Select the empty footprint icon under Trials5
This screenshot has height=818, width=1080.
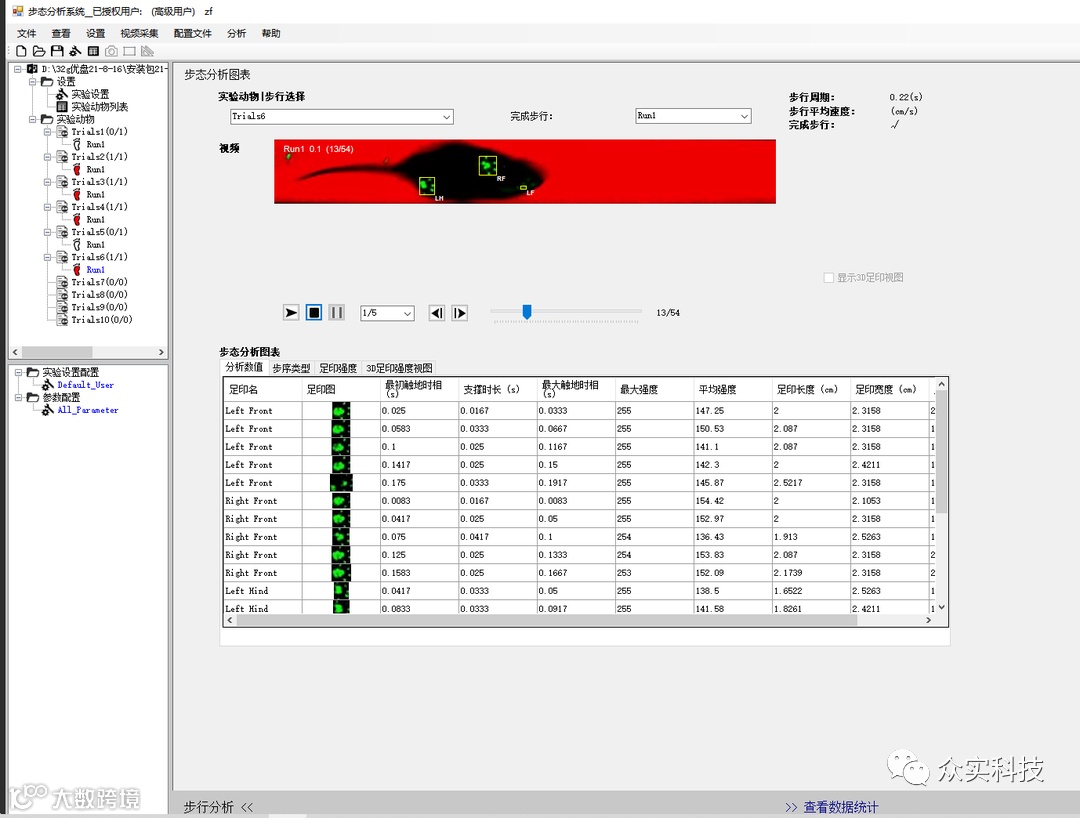pyautogui.click(x=77, y=244)
